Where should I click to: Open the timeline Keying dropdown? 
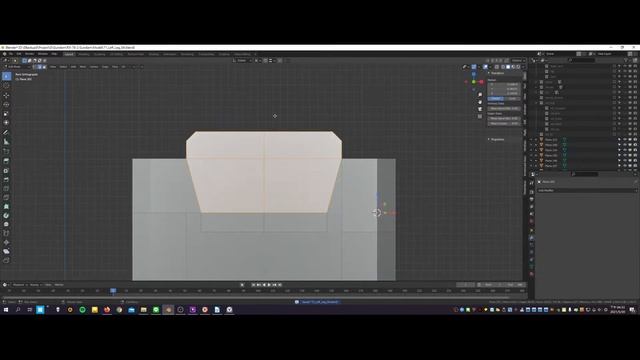(35, 285)
